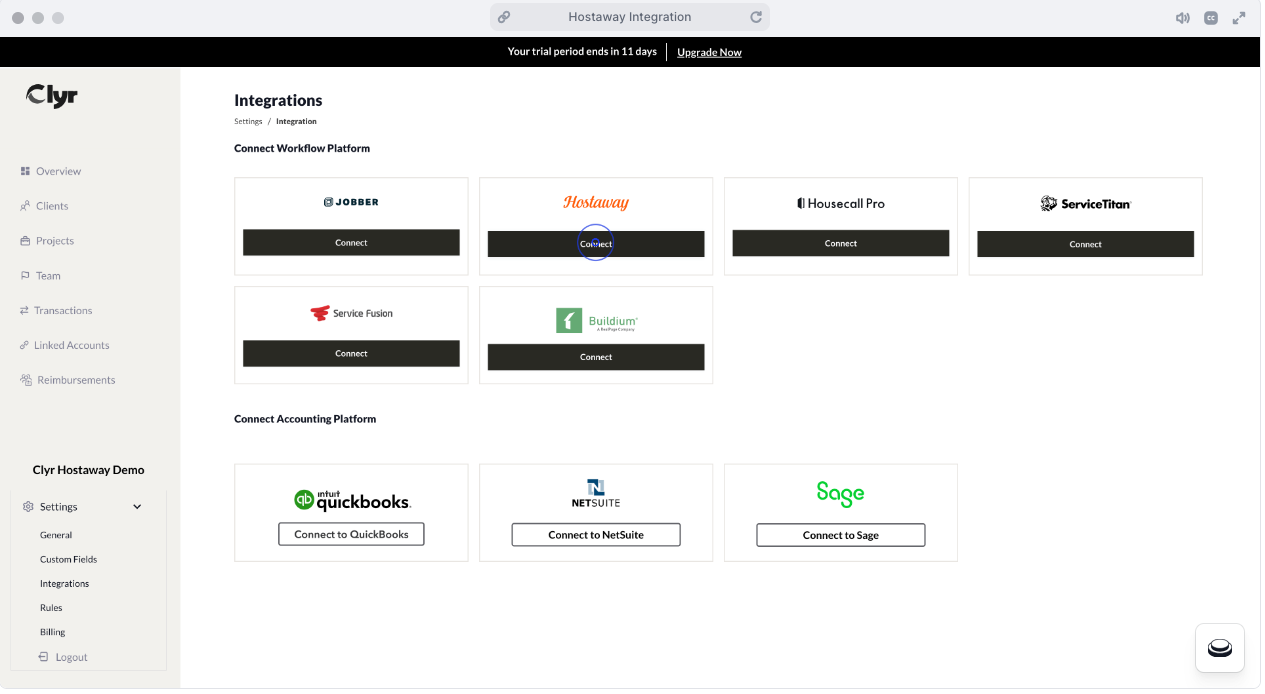Click the Connect Accounting Platform heading
Image resolution: width=1265 pixels, height=694 pixels.
pos(305,419)
